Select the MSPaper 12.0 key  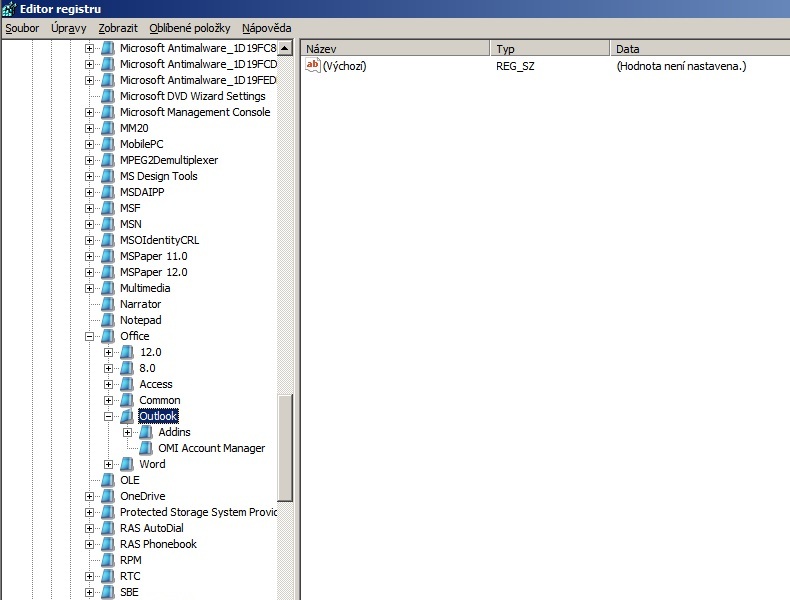[154, 272]
